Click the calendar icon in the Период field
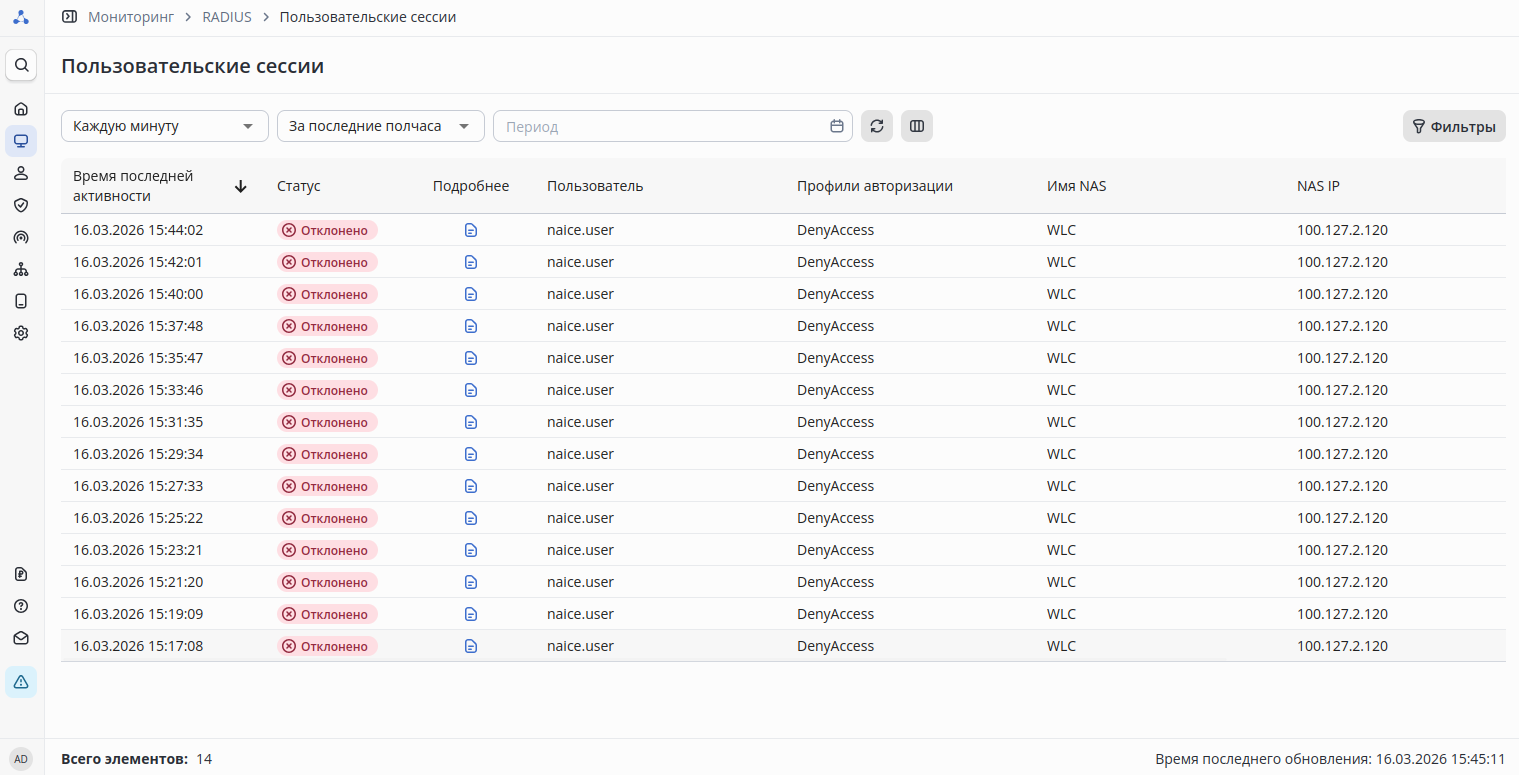Image resolution: width=1519 pixels, height=775 pixels. click(837, 126)
